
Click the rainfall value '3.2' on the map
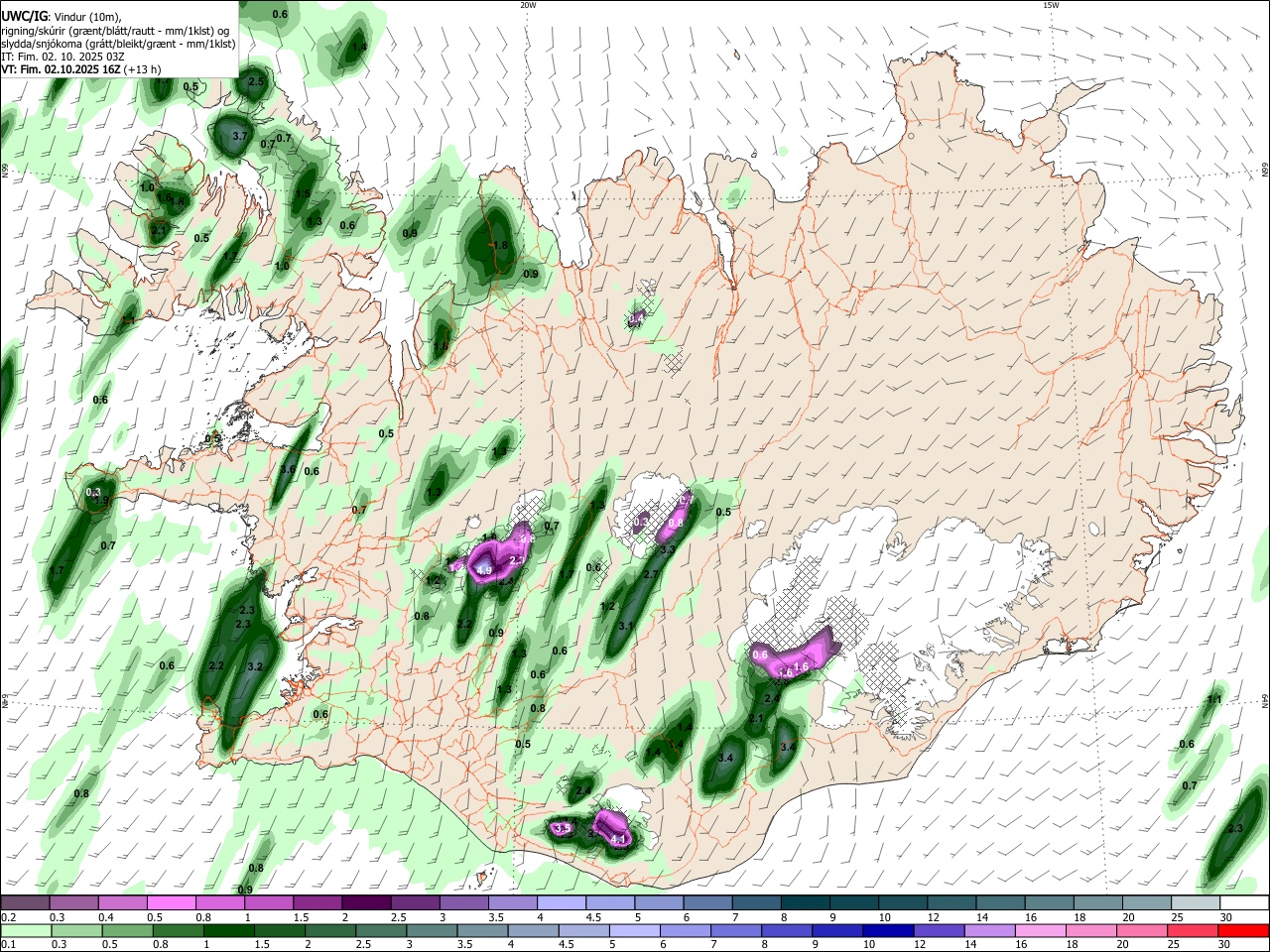pyautogui.click(x=254, y=667)
